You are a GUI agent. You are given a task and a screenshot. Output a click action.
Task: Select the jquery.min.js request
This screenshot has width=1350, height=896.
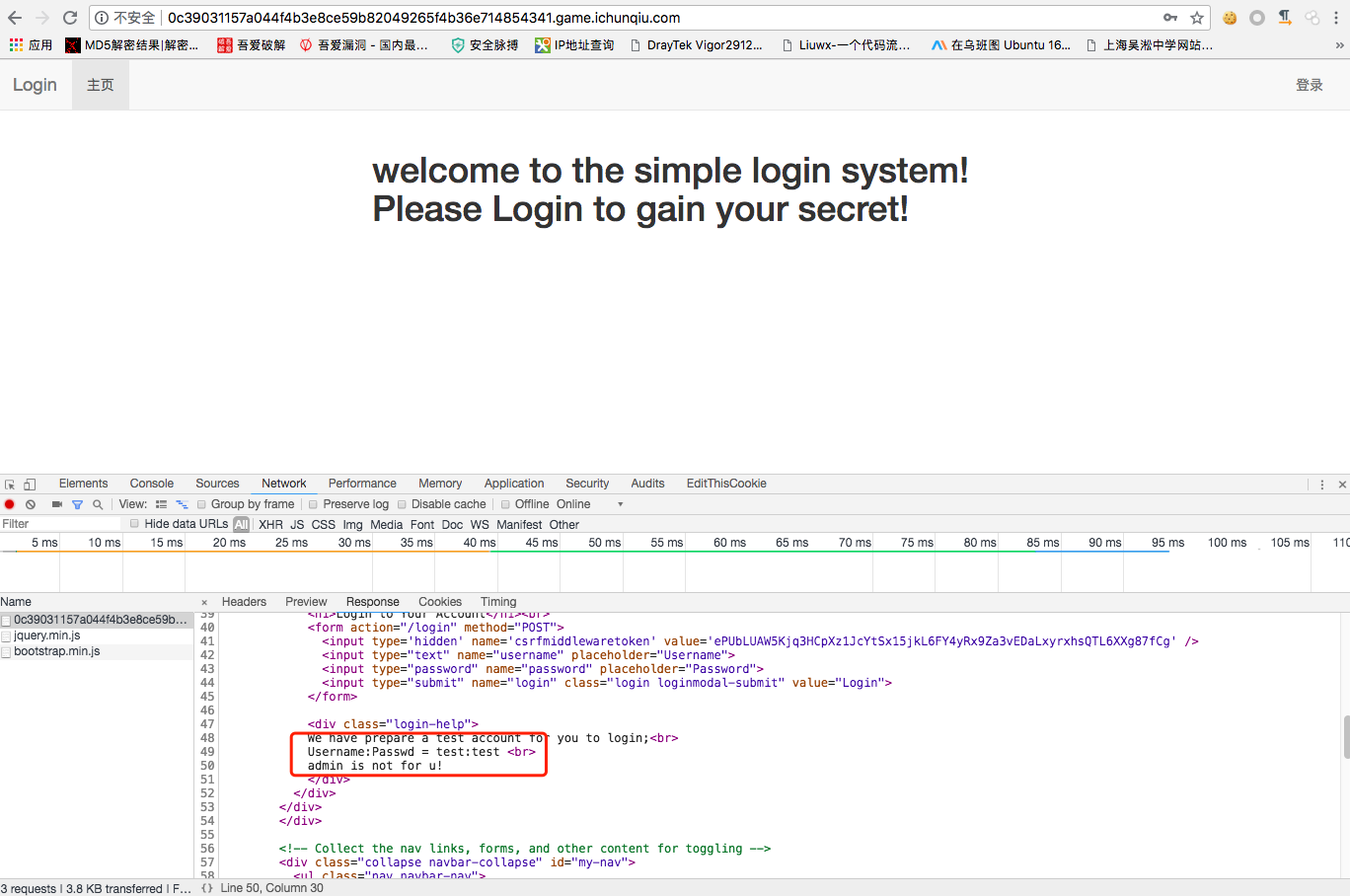[97, 635]
